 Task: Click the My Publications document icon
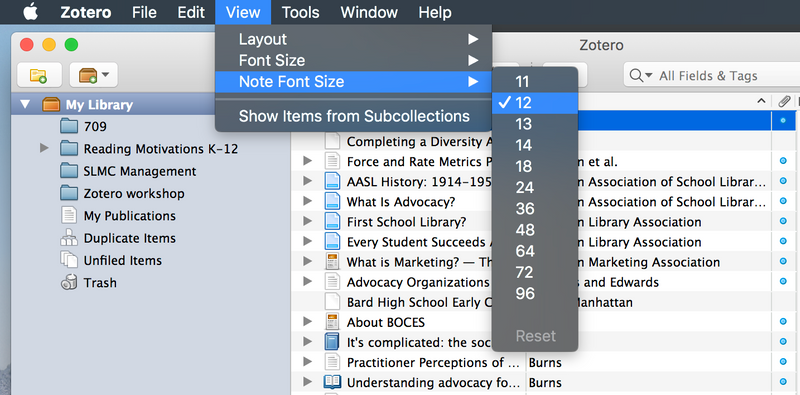(68, 215)
